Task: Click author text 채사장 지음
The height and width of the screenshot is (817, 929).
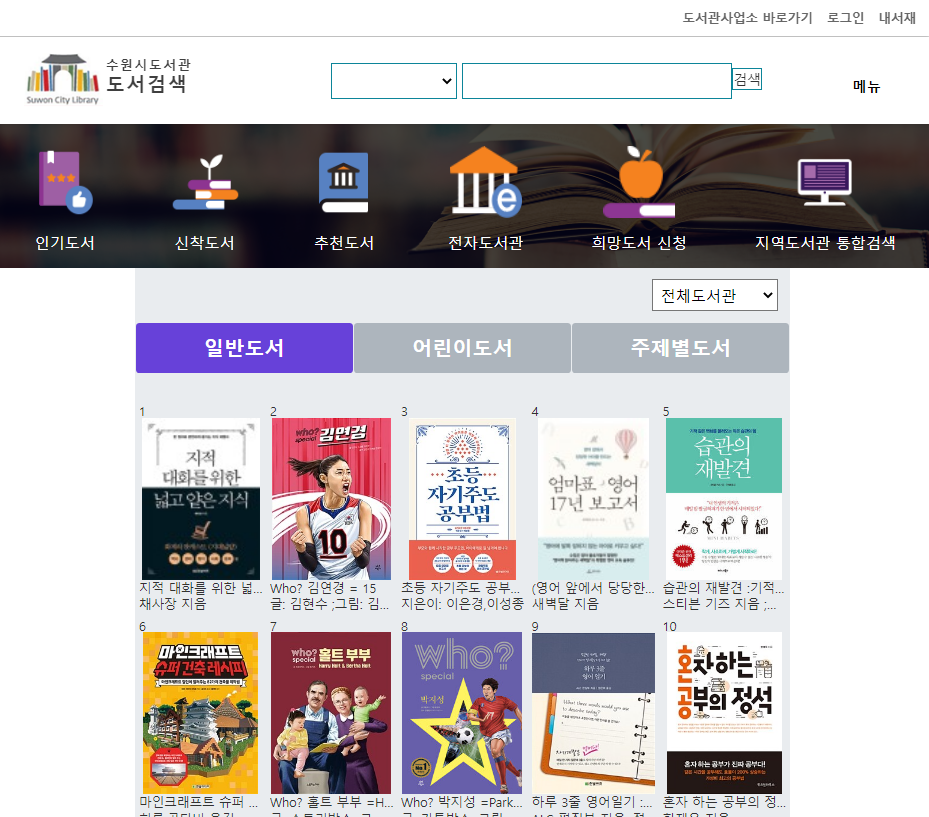Action: point(172,604)
